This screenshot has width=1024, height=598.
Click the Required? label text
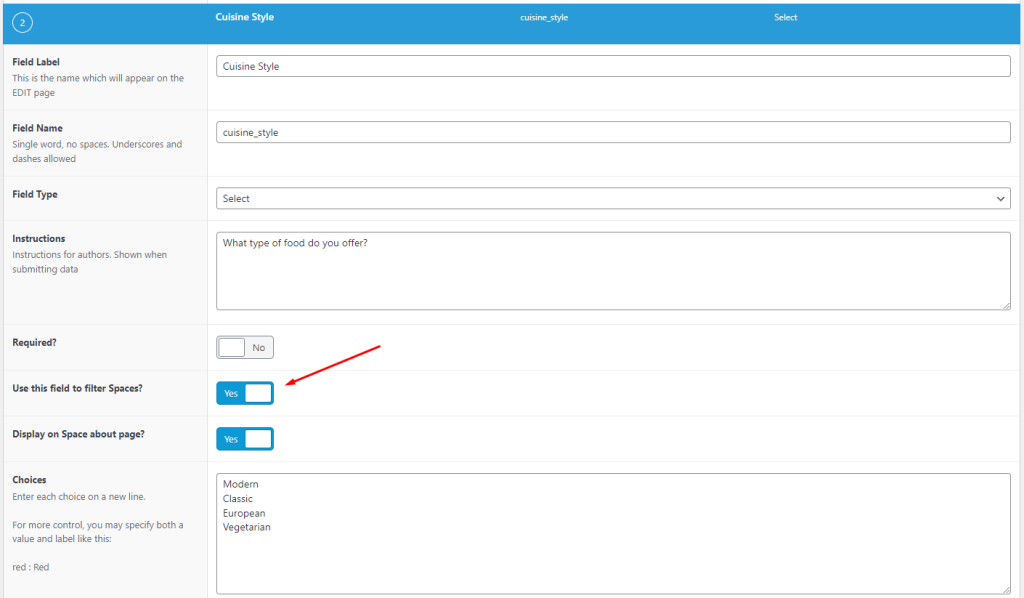(x=34, y=342)
